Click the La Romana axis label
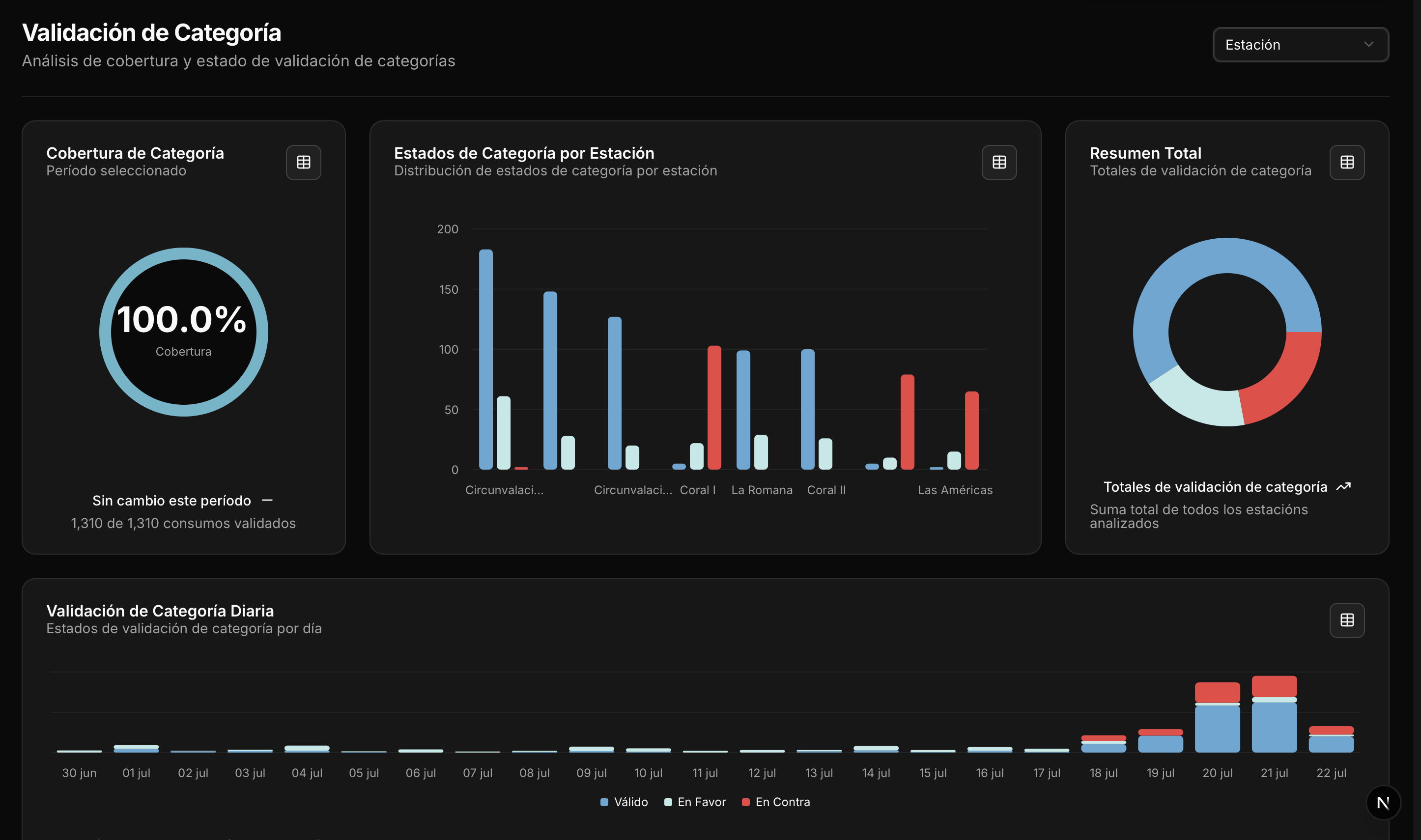Screen dimensions: 1421x840 (x=762, y=490)
